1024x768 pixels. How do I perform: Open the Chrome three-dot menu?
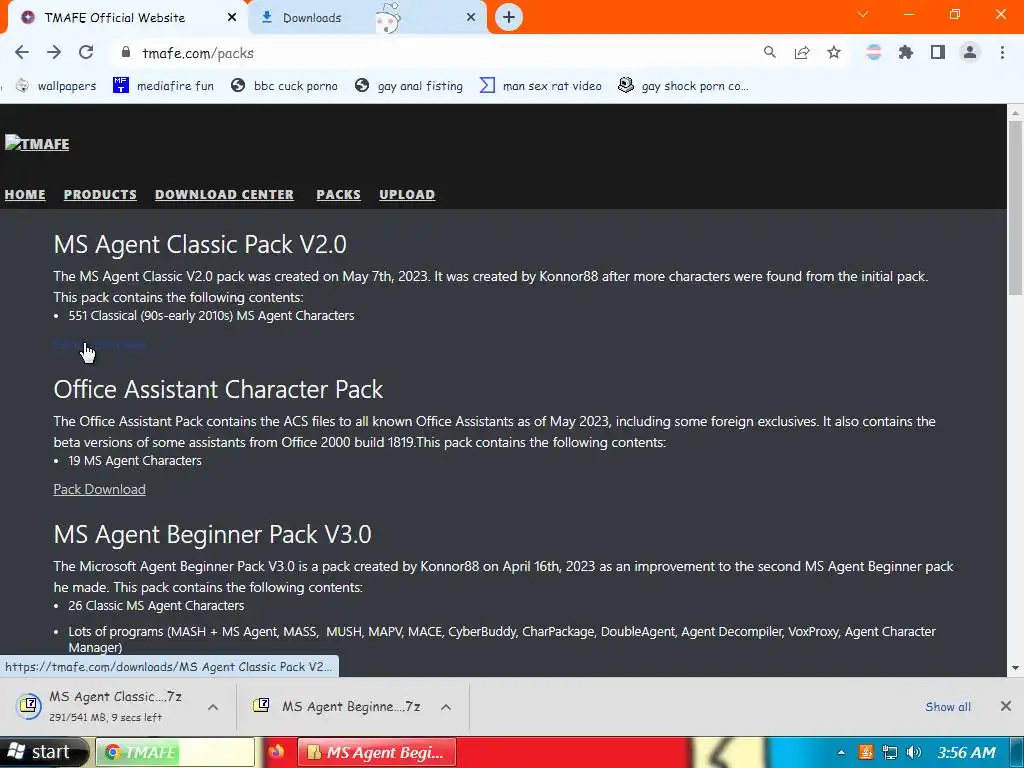click(x=1002, y=52)
